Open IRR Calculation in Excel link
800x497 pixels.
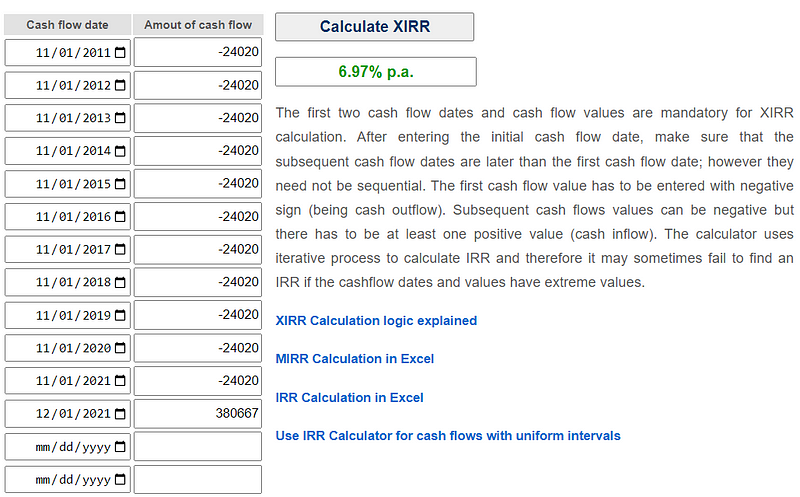(x=349, y=398)
